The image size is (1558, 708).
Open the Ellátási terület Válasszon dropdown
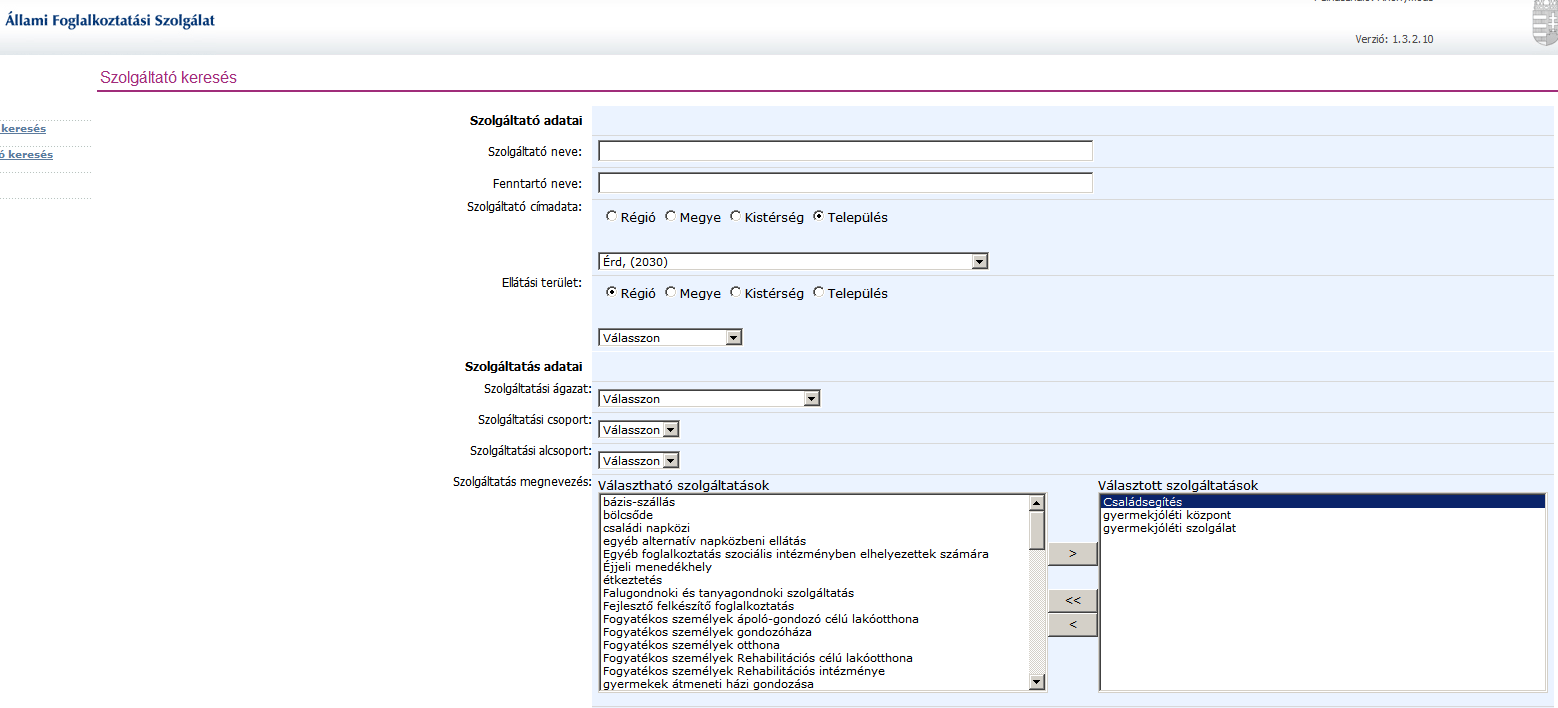click(x=670, y=337)
